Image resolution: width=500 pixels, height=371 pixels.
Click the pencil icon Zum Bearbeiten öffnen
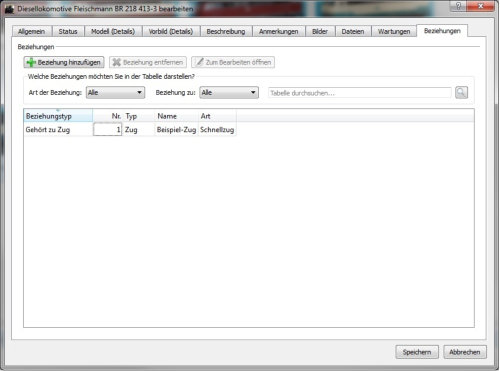(199, 62)
